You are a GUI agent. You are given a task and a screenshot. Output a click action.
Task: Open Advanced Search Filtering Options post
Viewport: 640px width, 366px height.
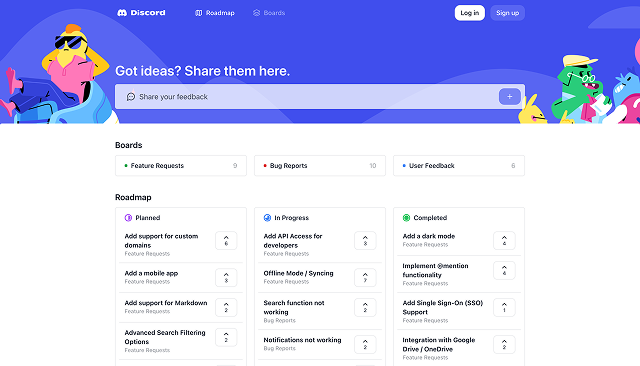pyautogui.click(x=165, y=337)
